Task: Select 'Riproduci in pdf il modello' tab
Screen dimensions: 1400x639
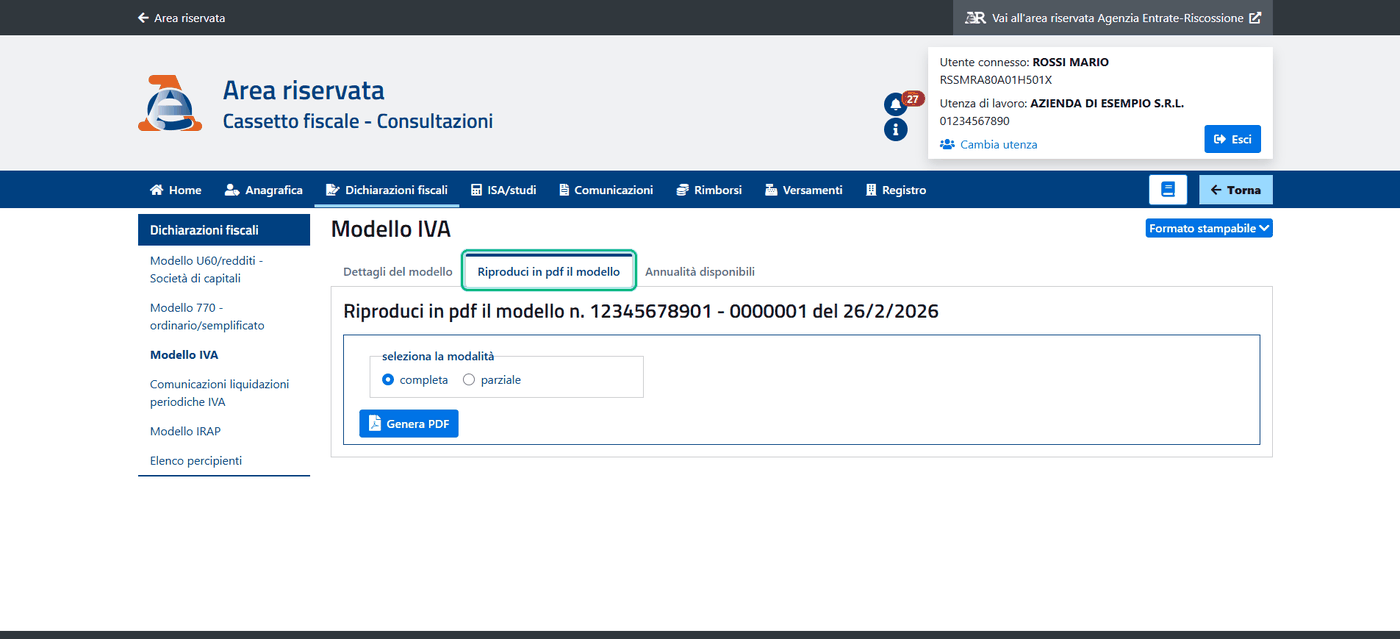Action: pos(549,272)
